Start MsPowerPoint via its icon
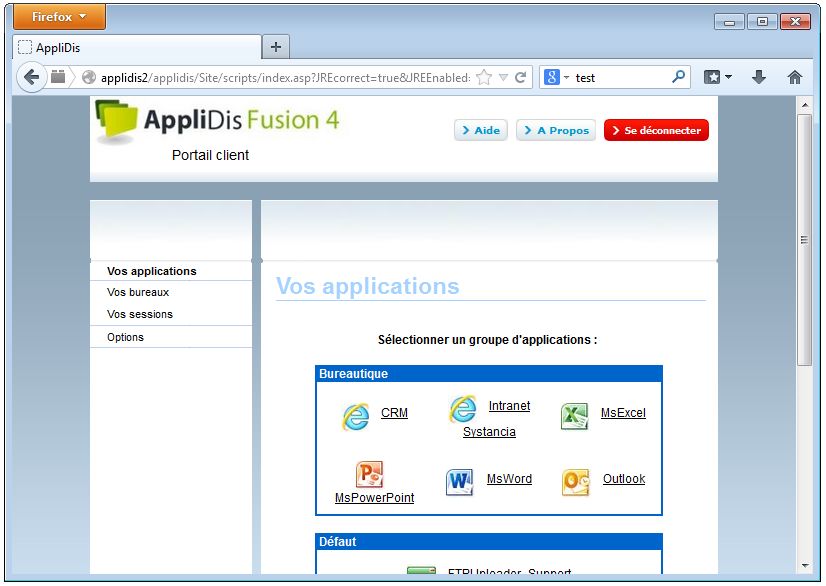 pyautogui.click(x=369, y=474)
